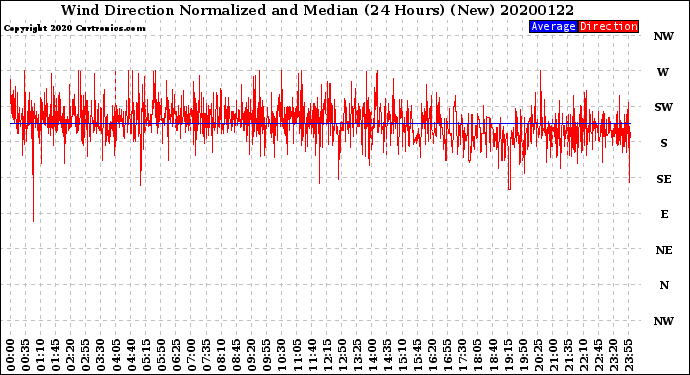
Task: Click the 22:10 time axis label
Action: pyautogui.click(x=583, y=355)
